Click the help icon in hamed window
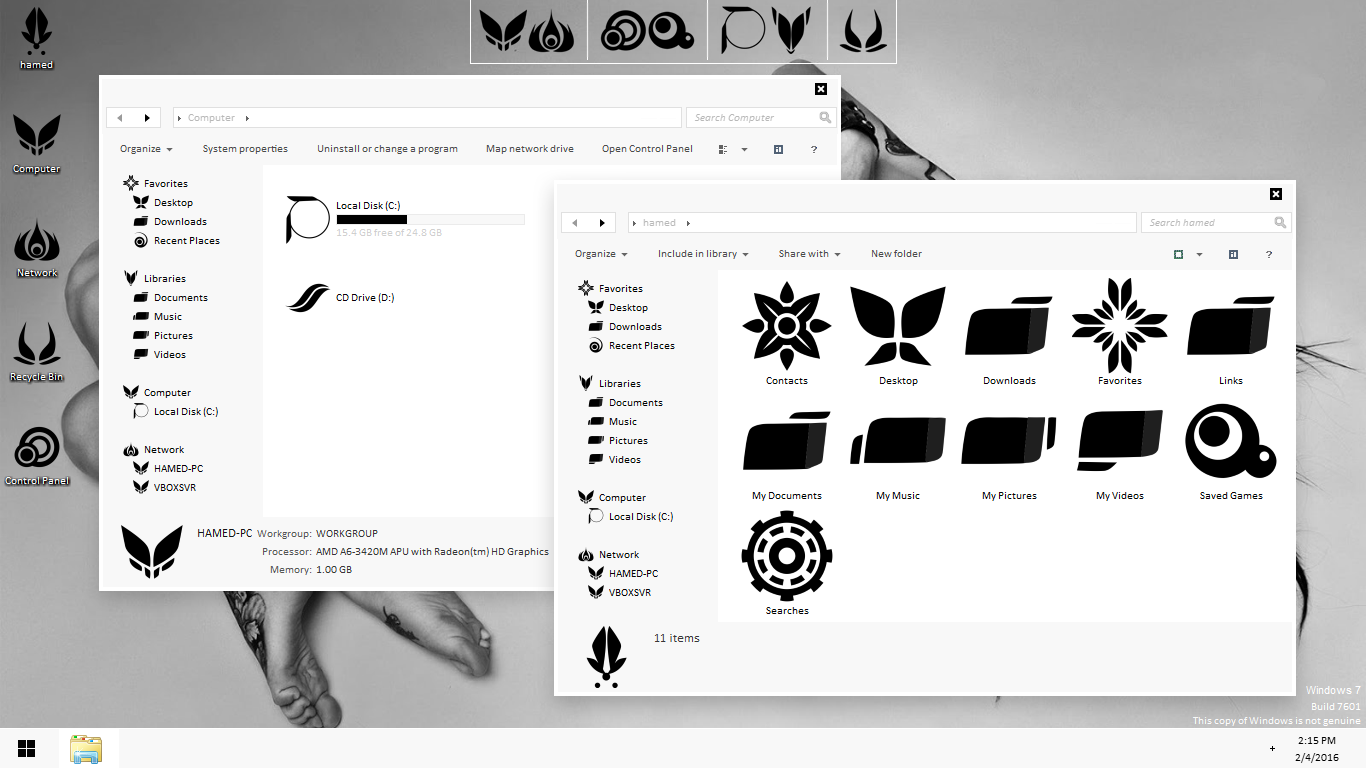Image resolution: width=1366 pixels, height=768 pixels. point(1269,254)
